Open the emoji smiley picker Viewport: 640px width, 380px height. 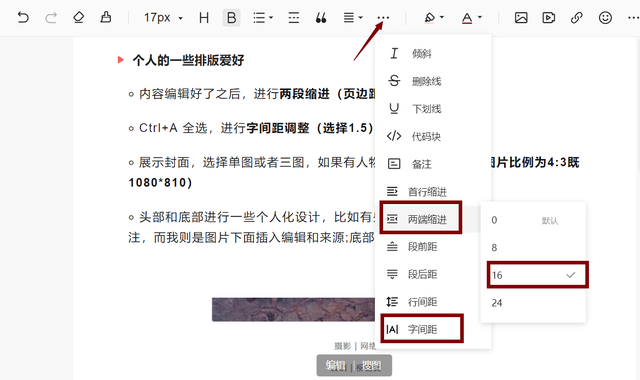605,18
